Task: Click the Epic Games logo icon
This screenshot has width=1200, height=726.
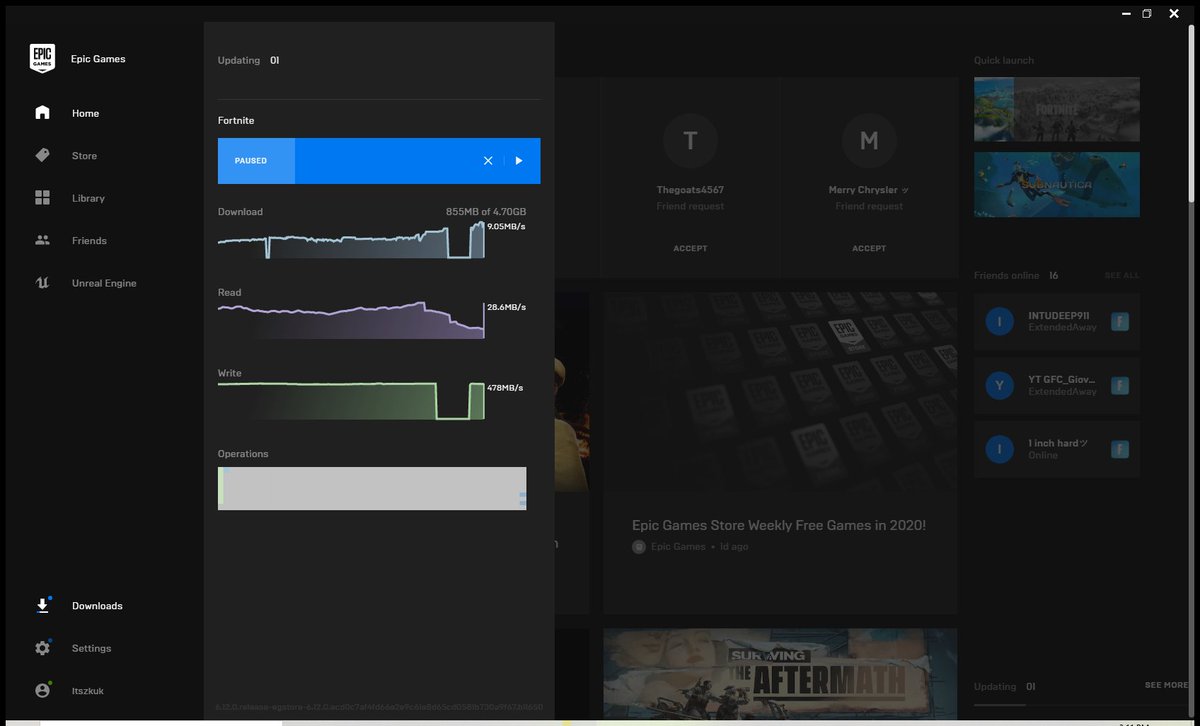Action: tap(42, 59)
